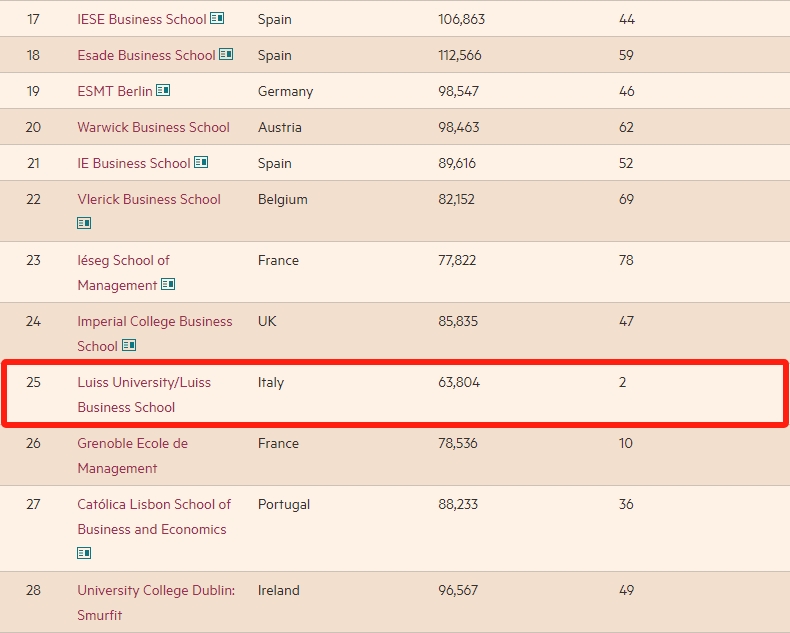Click Portugal in the Católica Lisbon row

point(284,504)
